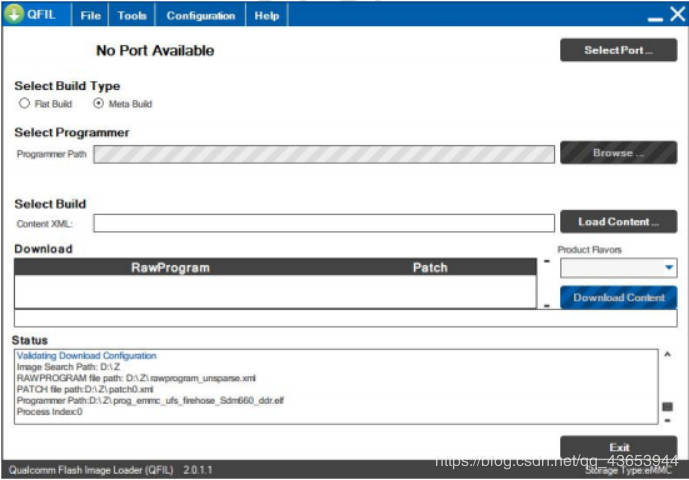689x480 pixels.
Task: Click the Browse button for programmer
Action: (618, 153)
